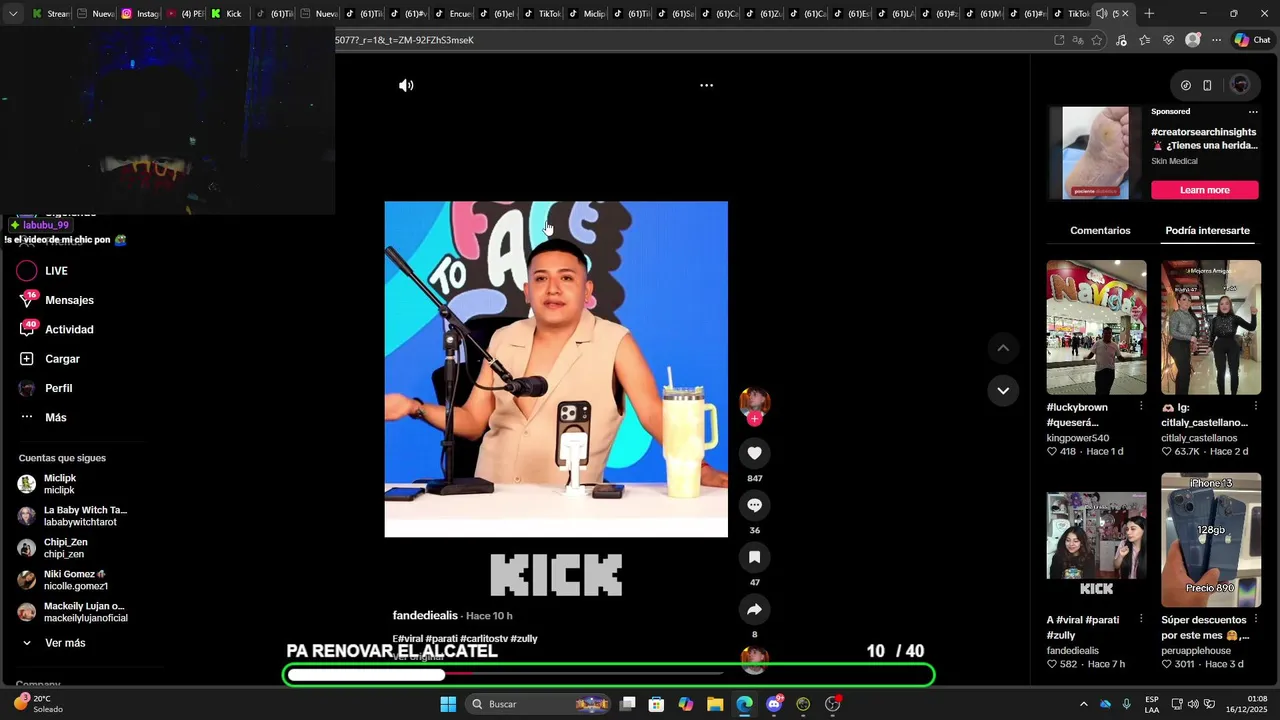Open Microsoft Store from taskbar
1280x720 pixels.
point(656,704)
